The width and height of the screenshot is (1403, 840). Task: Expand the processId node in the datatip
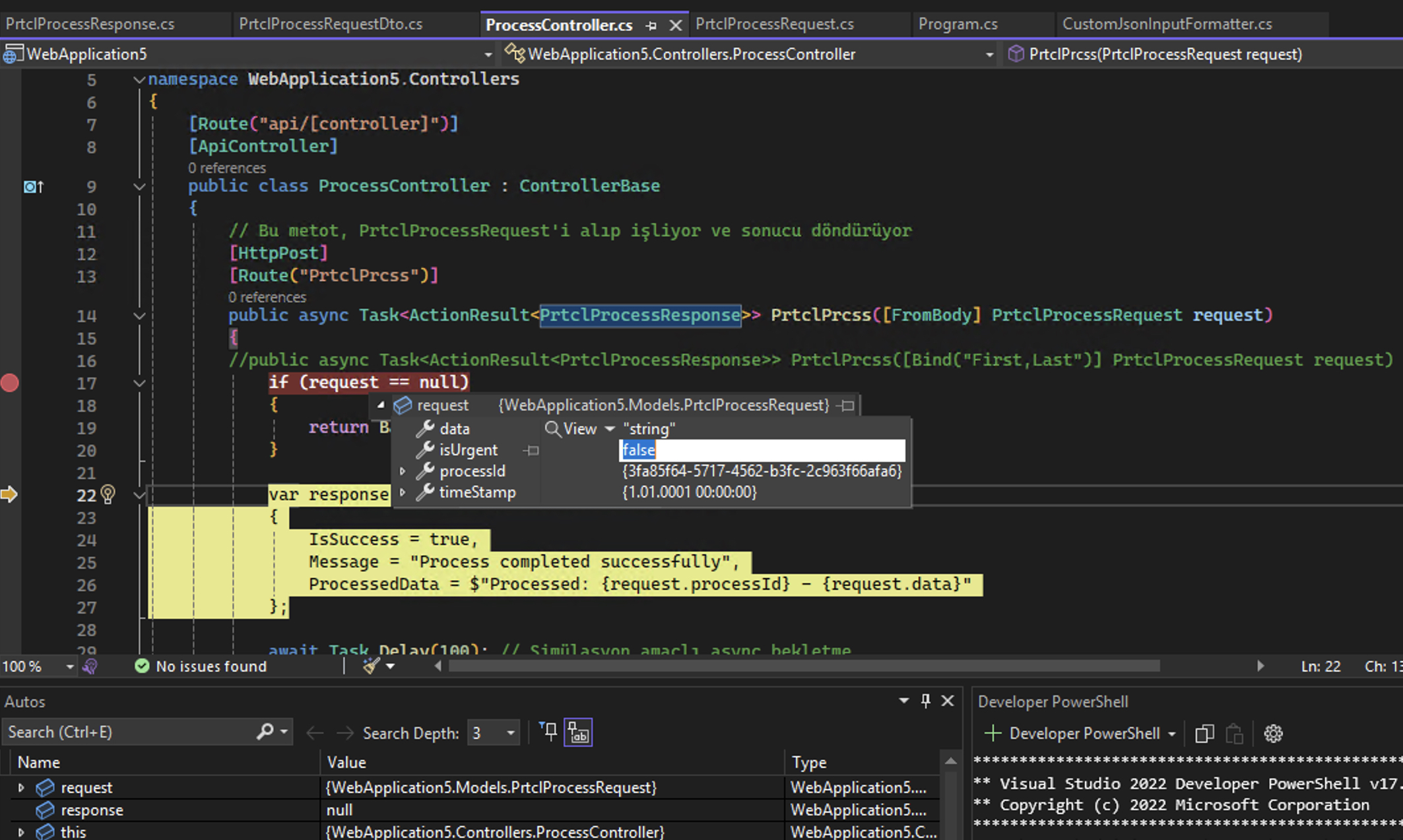pos(403,471)
